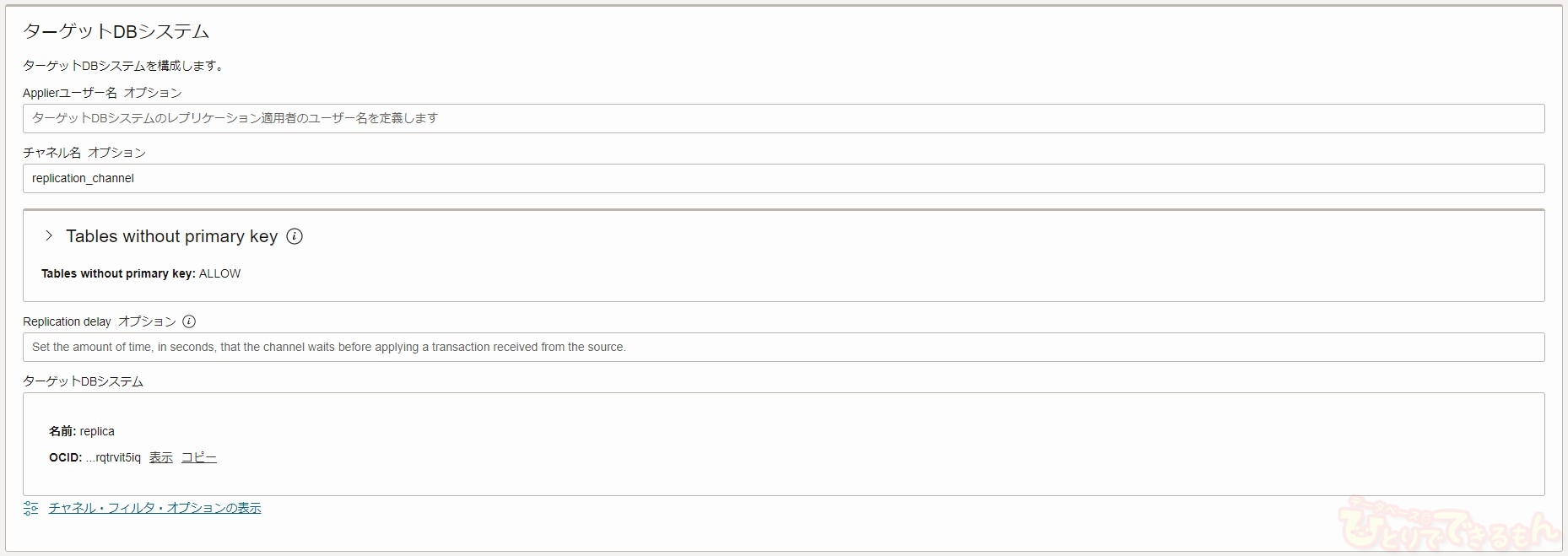Screen dimensions: 1568x556
Task: Click the replication_channel name field
Action: tap(783, 178)
